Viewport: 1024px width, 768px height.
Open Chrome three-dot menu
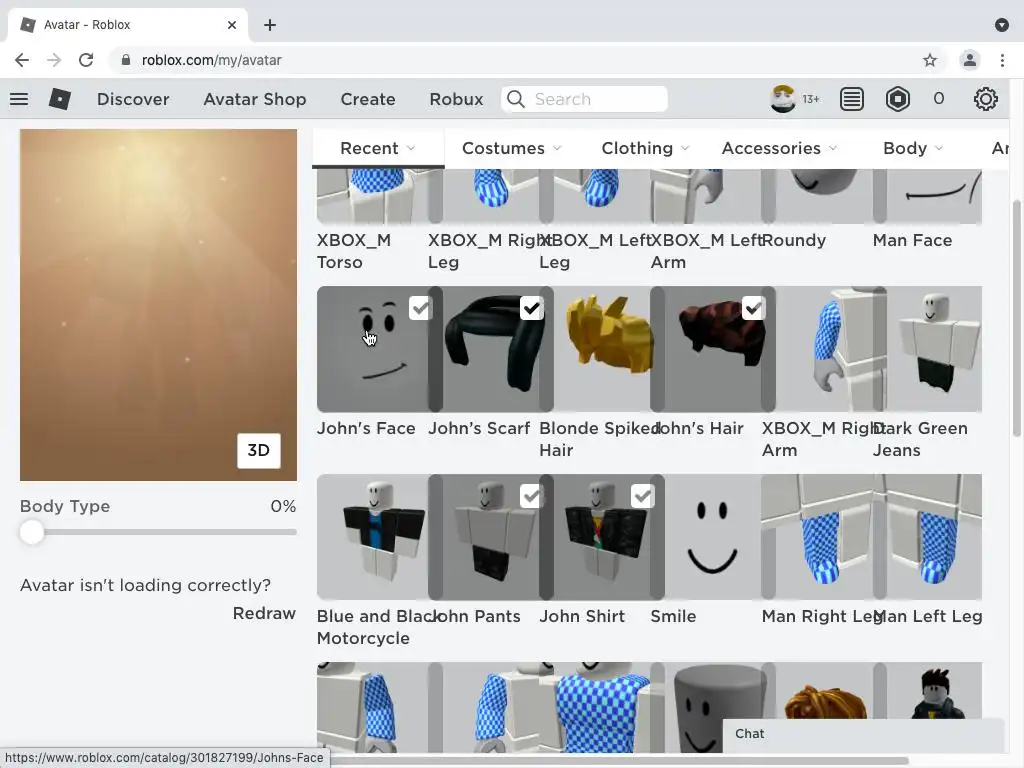tap(1002, 60)
